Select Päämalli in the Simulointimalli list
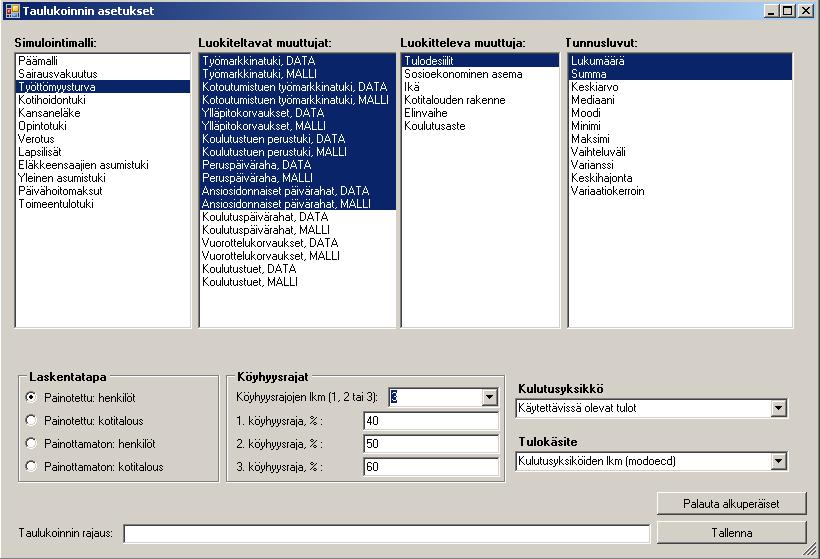 (103, 61)
